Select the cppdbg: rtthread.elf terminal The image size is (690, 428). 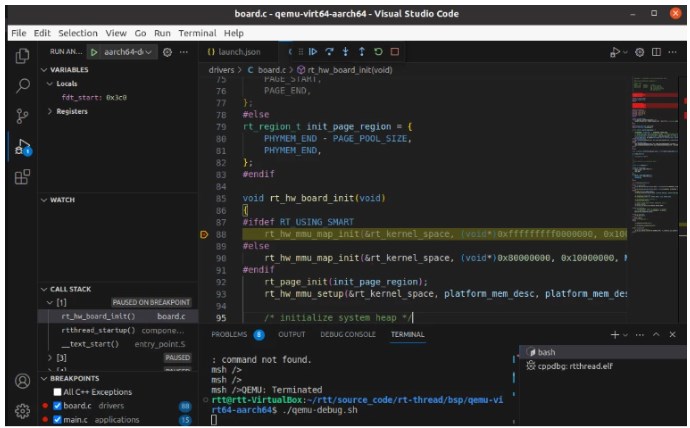(576, 366)
